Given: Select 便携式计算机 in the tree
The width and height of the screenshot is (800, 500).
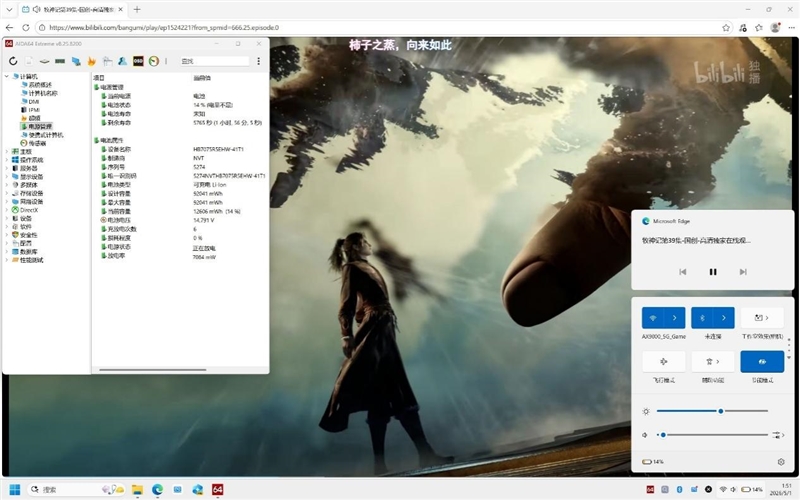Looking at the screenshot, I should pos(46,135).
